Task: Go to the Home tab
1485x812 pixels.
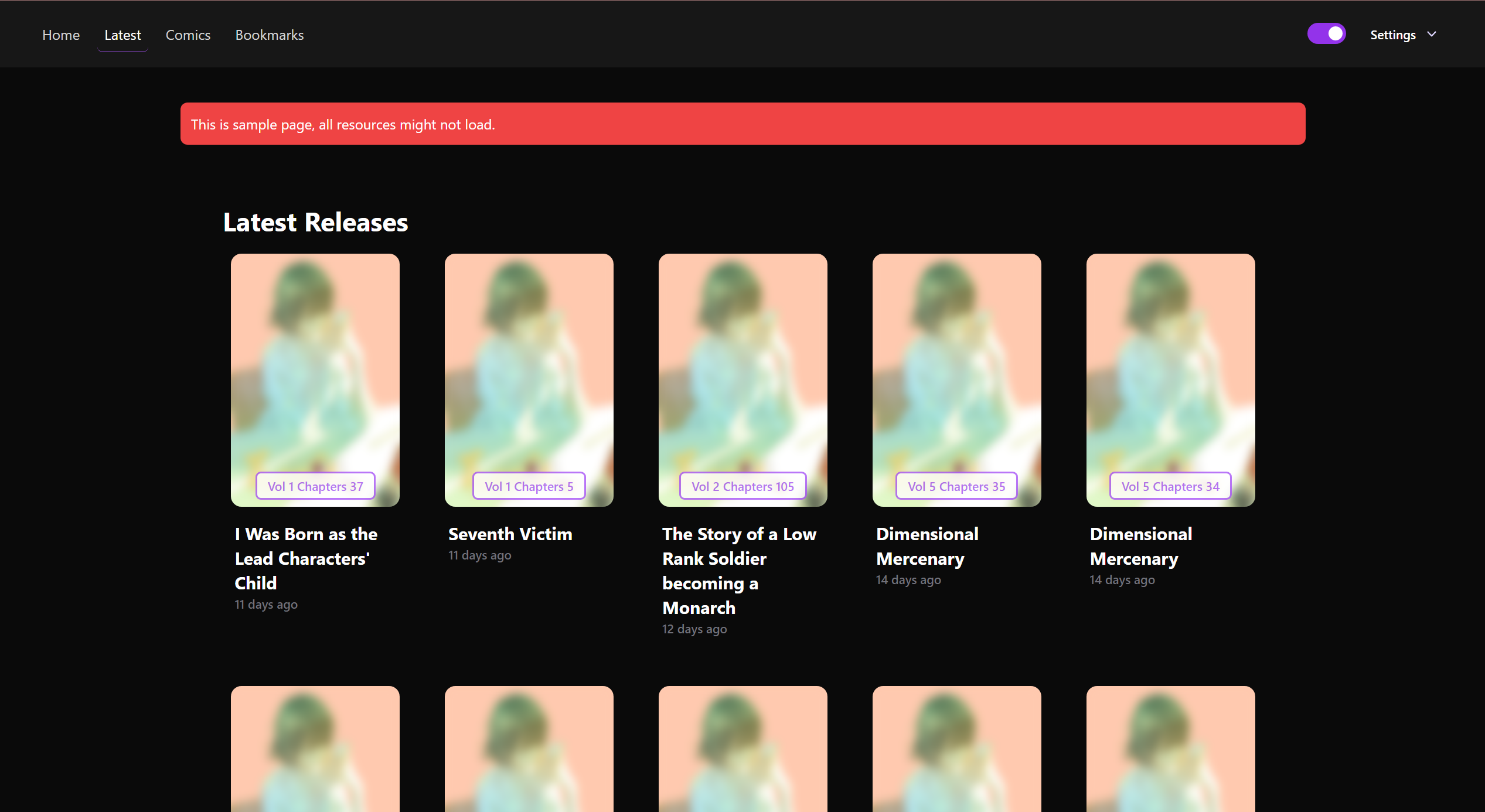Action: click(61, 35)
